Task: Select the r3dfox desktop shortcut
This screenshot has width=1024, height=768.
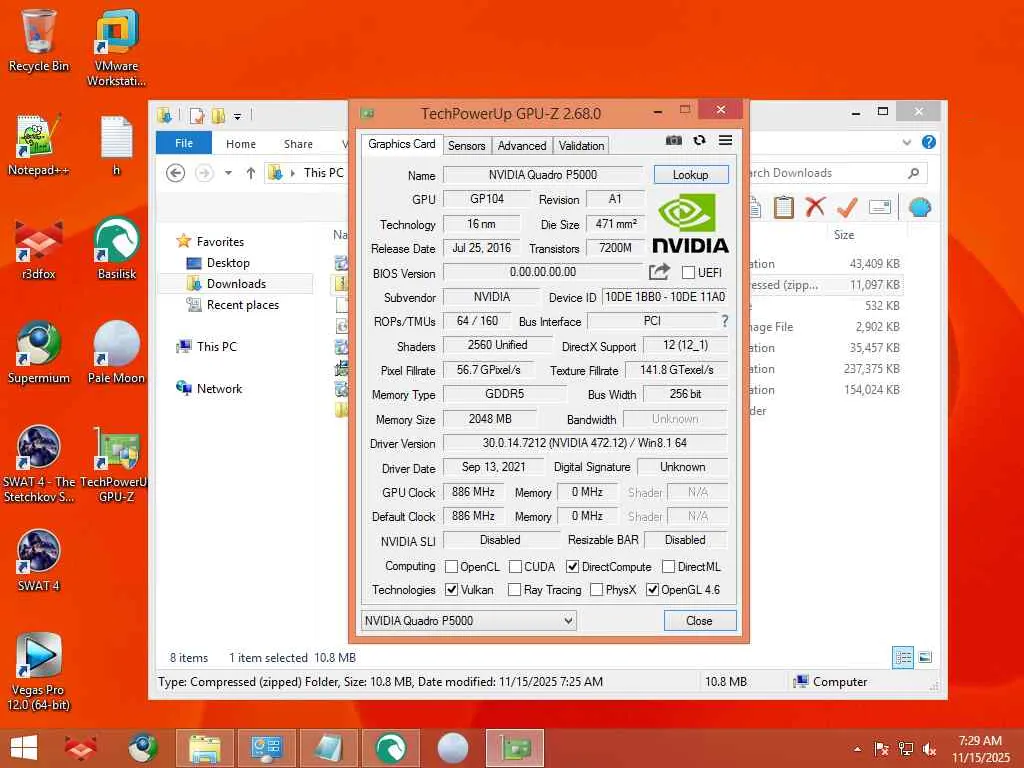Action: pos(39,249)
